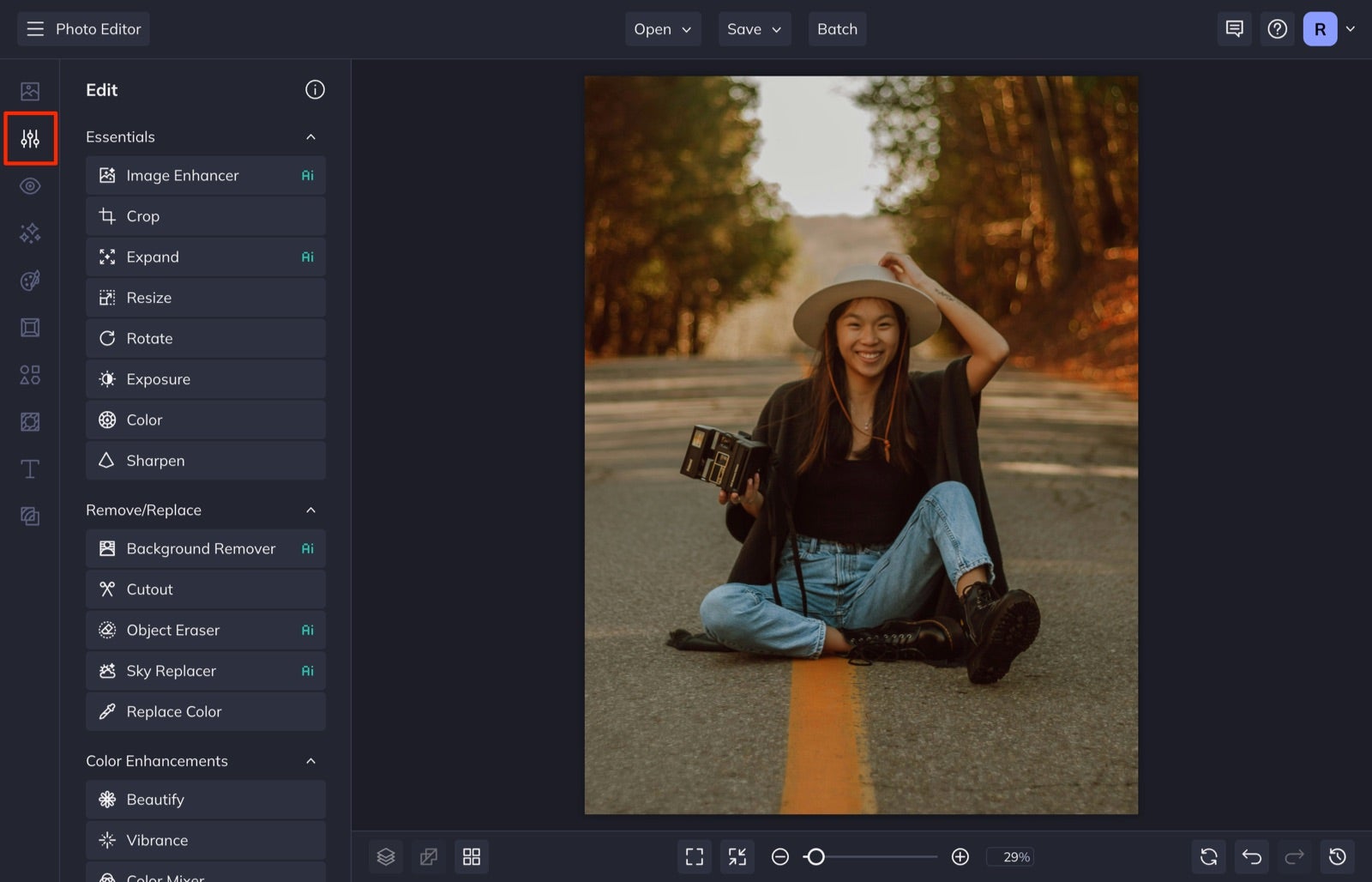The width and height of the screenshot is (1372, 882).
Task: Select the Text tool in the sidebar
Action: (x=30, y=468)
